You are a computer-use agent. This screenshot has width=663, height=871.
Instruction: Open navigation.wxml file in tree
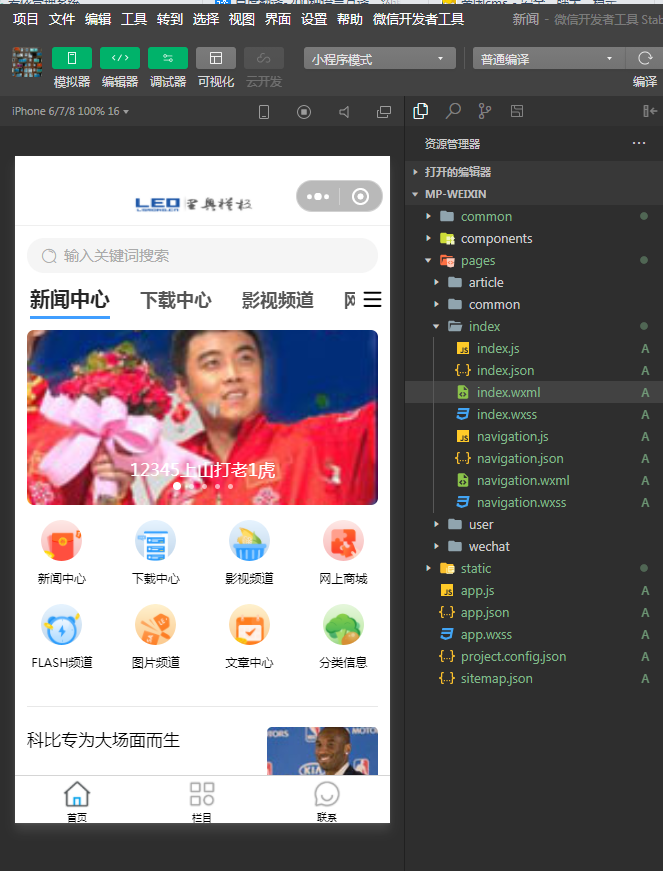click(522, 480)
